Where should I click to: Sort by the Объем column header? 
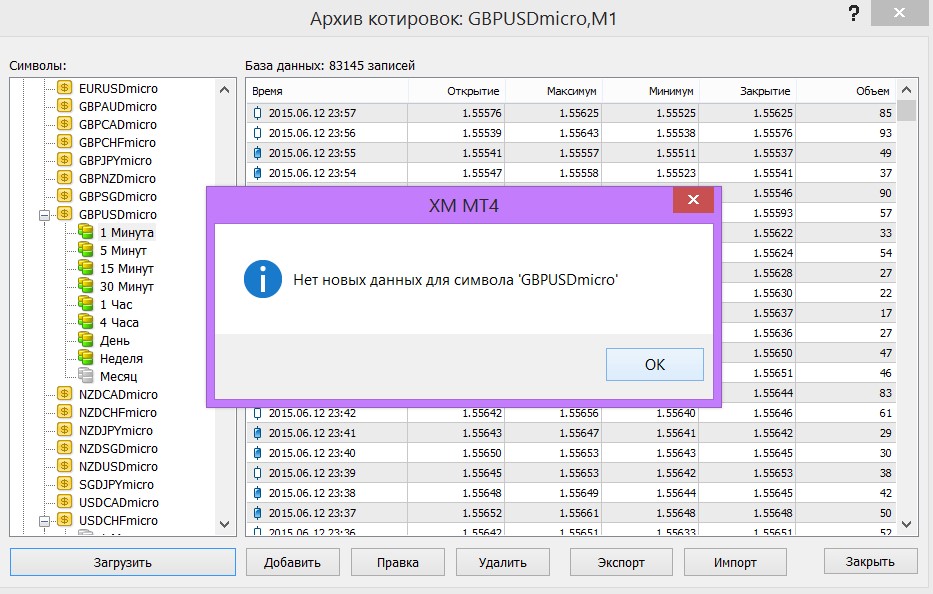click(x=846, y=91)
